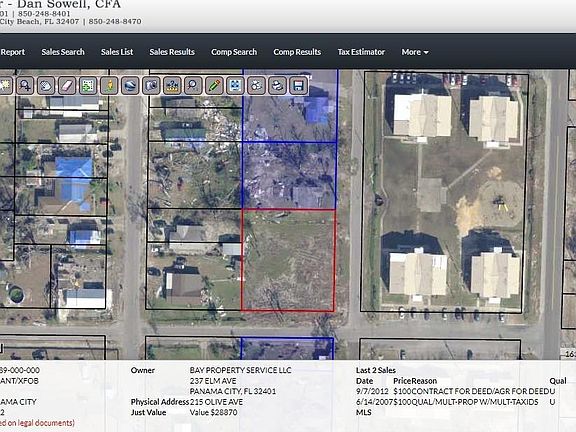Click the Last 2 Sales heading
Viewport: 576px width, 432px height.
[x=376, y=370]
